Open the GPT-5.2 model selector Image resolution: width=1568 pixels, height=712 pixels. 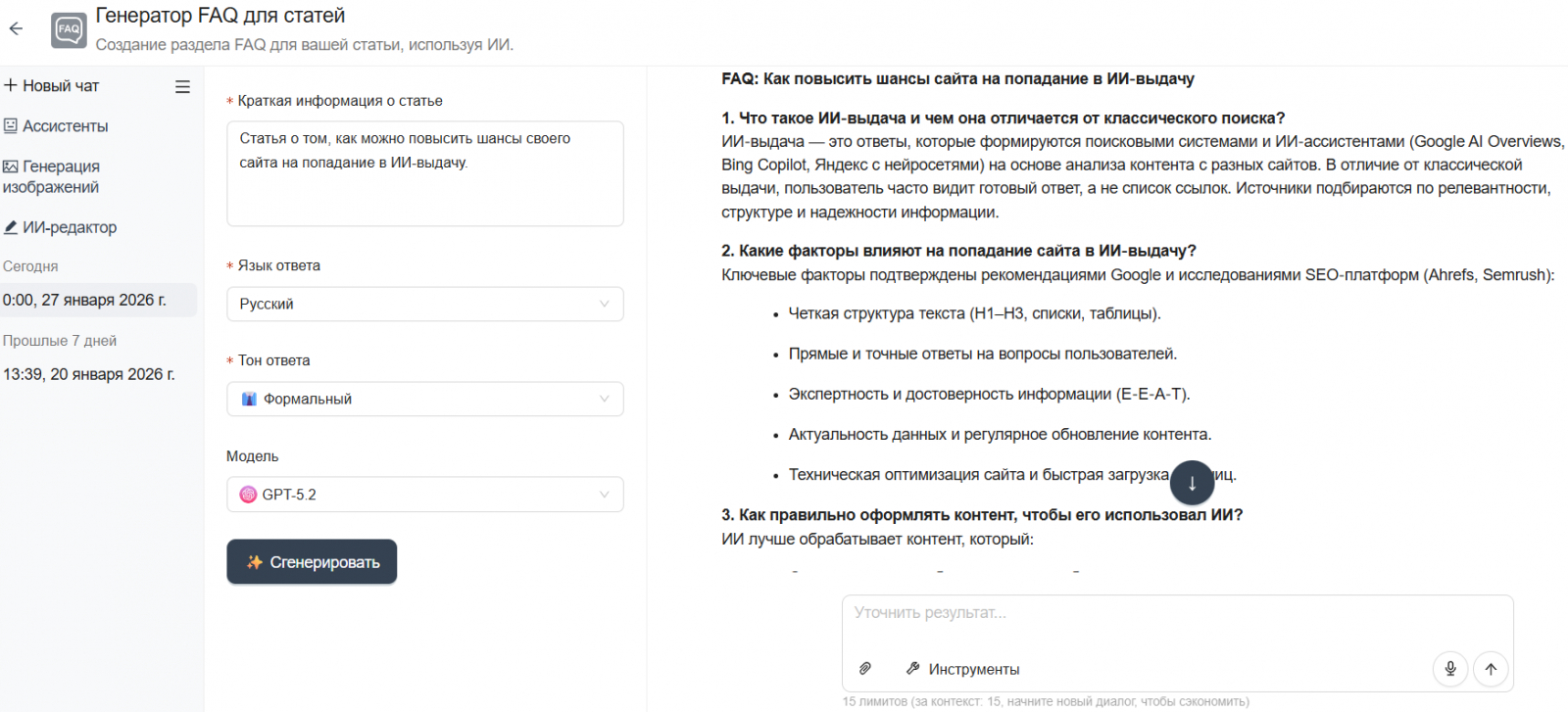424,495
